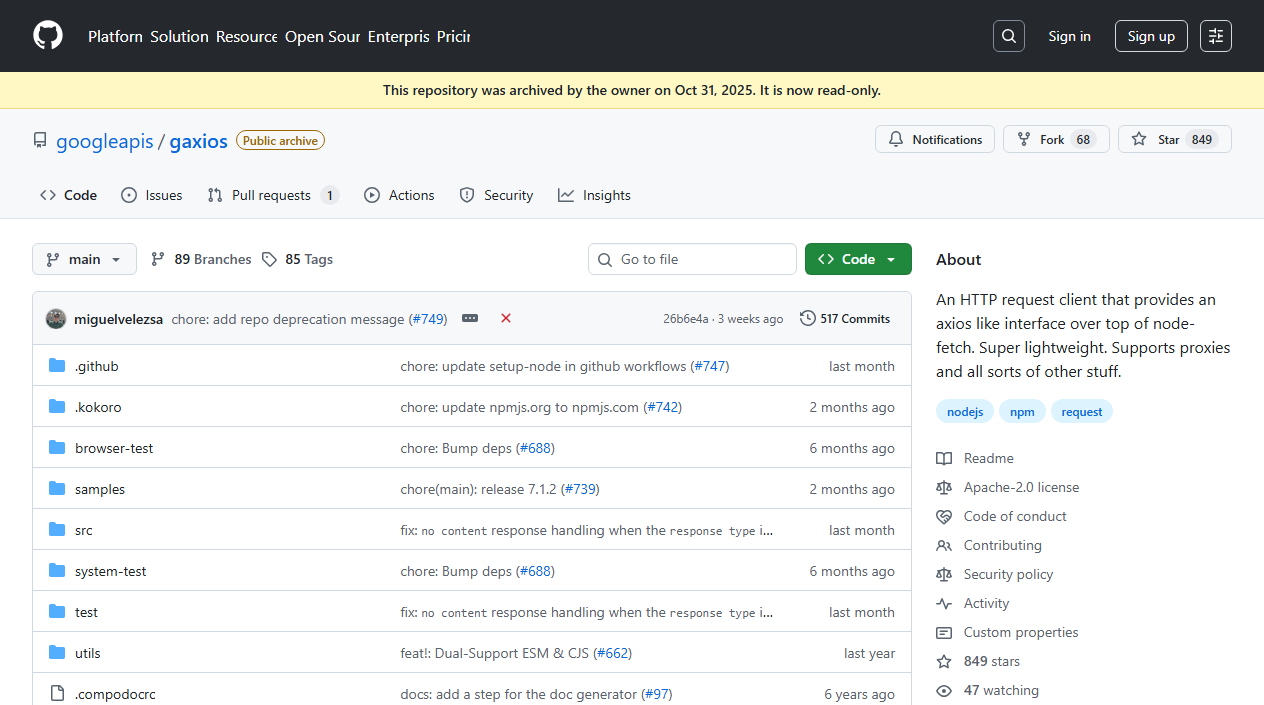Click the Custom properties note icon
The image size is (1264, 705).
(944, 632)
